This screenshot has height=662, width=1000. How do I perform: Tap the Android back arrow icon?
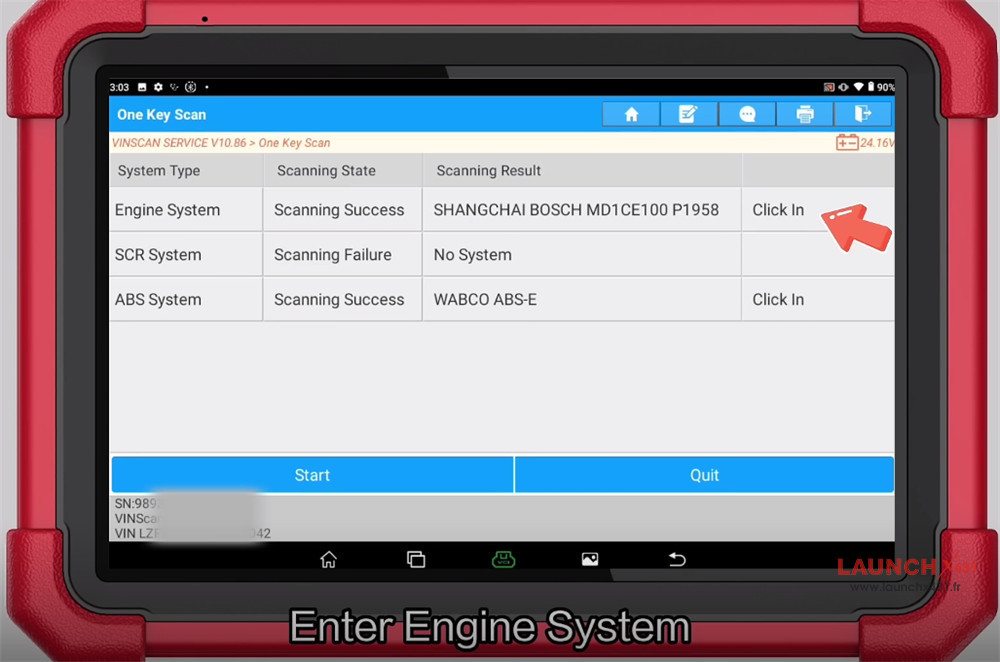[x=677, y=559]
